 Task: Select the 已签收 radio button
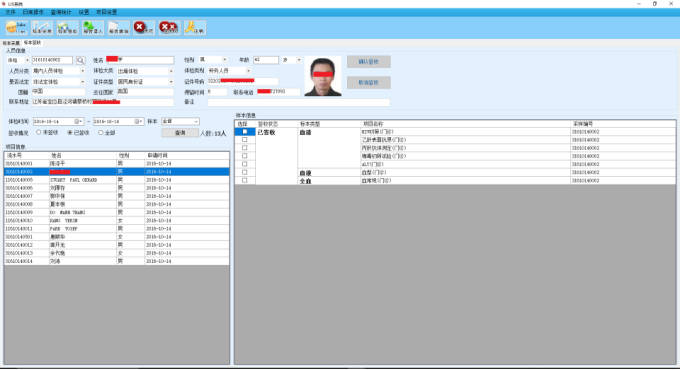70,132
